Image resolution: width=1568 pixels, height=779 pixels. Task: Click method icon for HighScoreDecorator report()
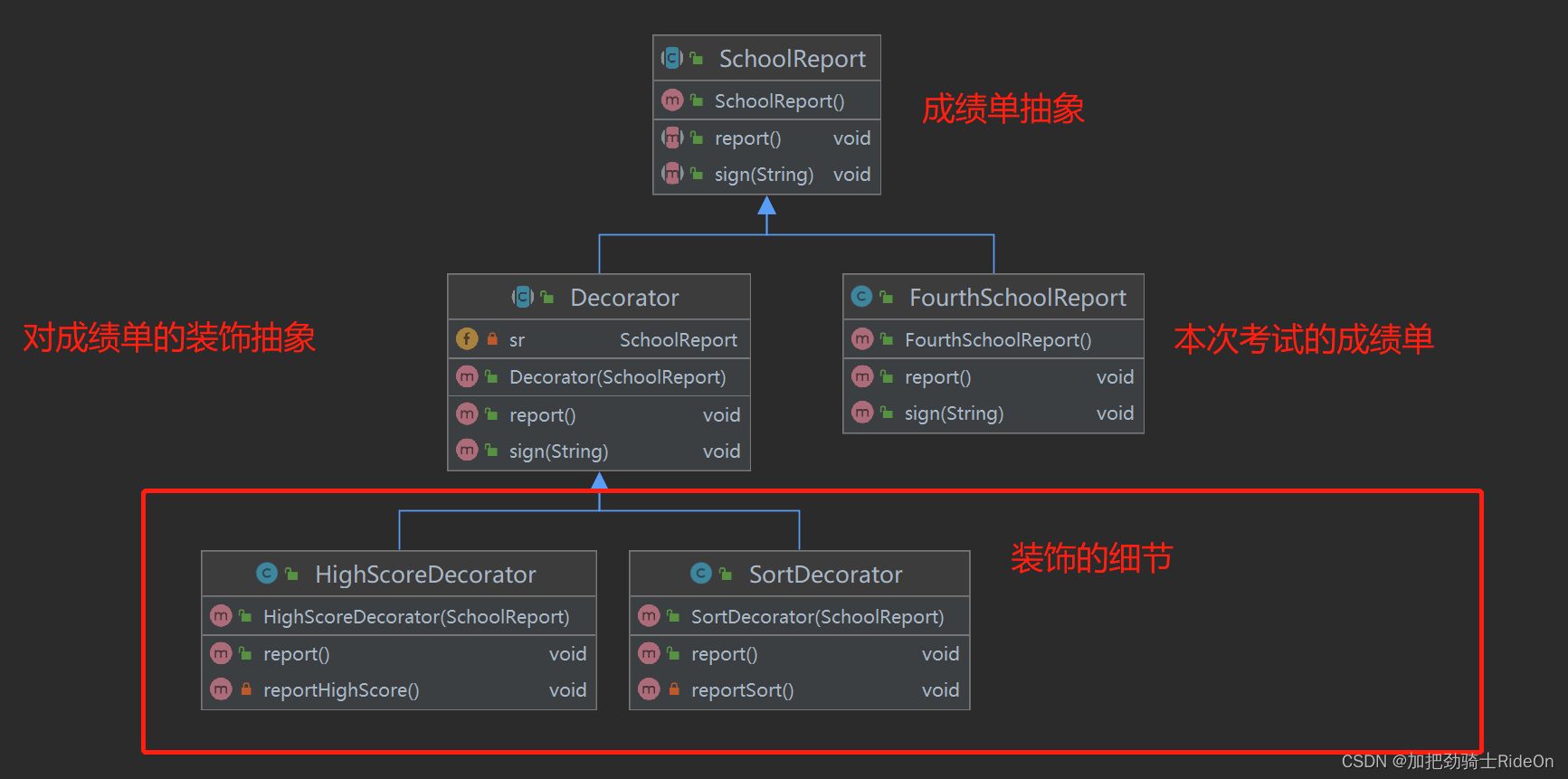(221, 653)
